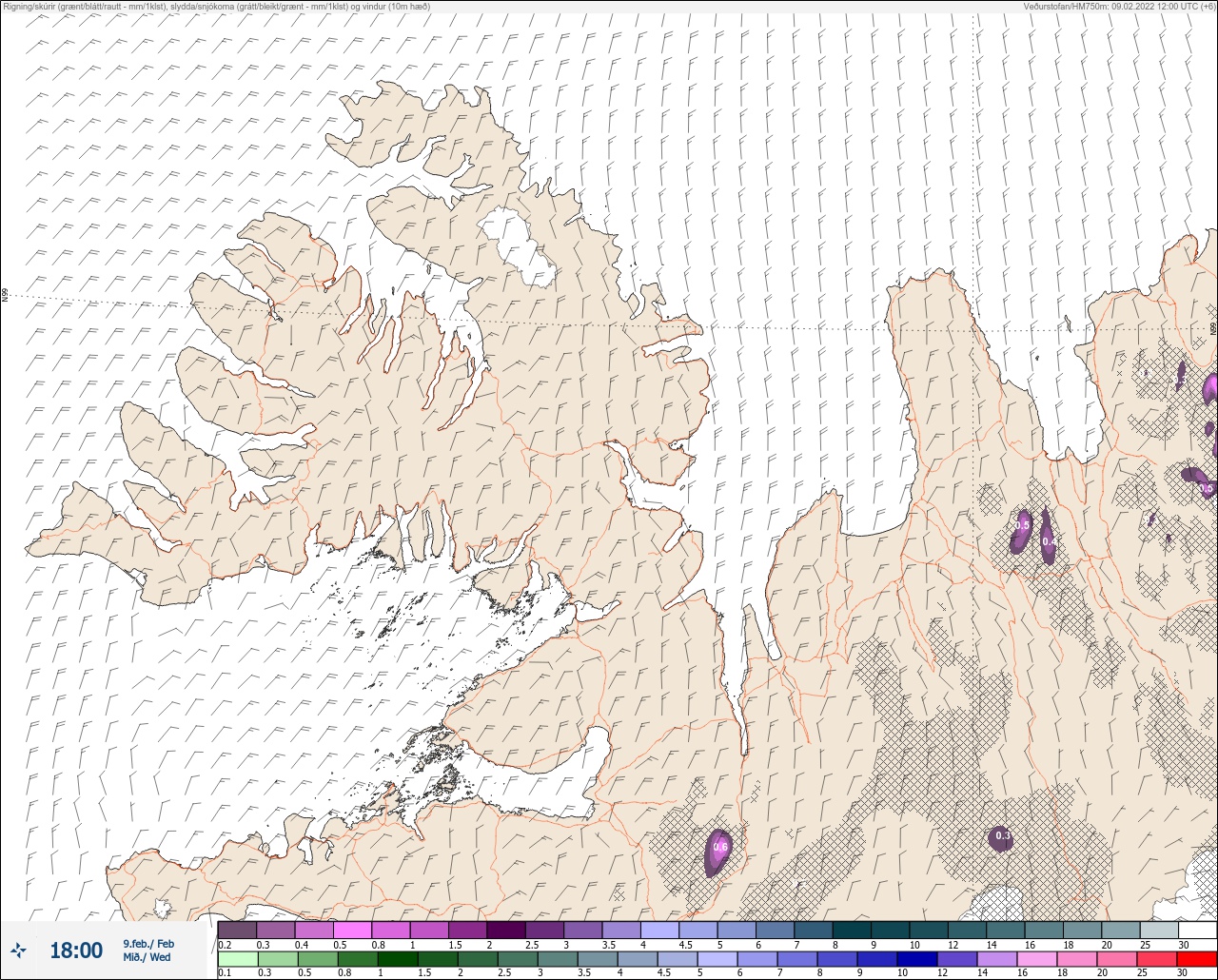Screen dimensions: 1218x980
Task: Click the map title starting 'Rigning/skúrir'
Action: (x=215, y=6)
